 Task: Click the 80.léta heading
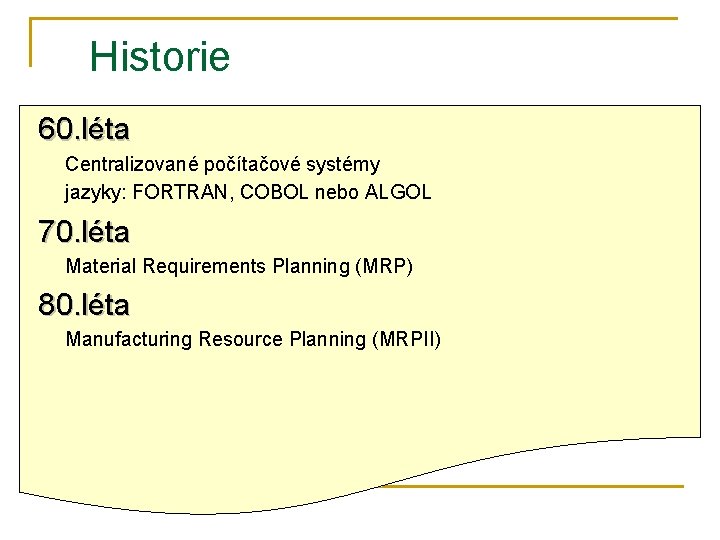(x=84, y=304)
